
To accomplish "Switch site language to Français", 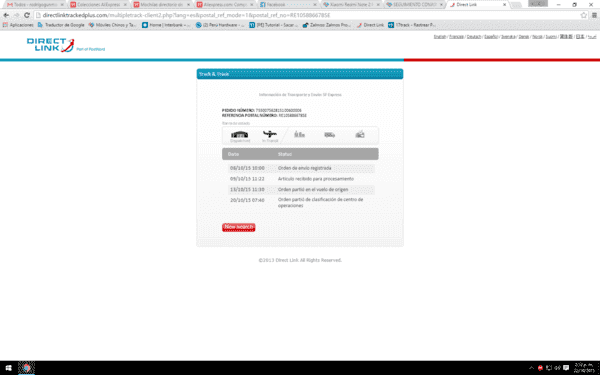I will (x=456, y=37).
